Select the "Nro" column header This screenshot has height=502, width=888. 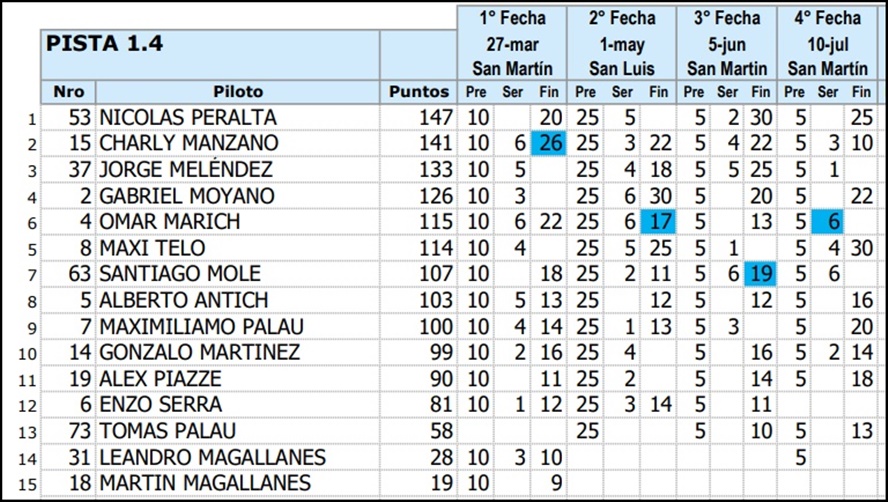pos(68,92)
